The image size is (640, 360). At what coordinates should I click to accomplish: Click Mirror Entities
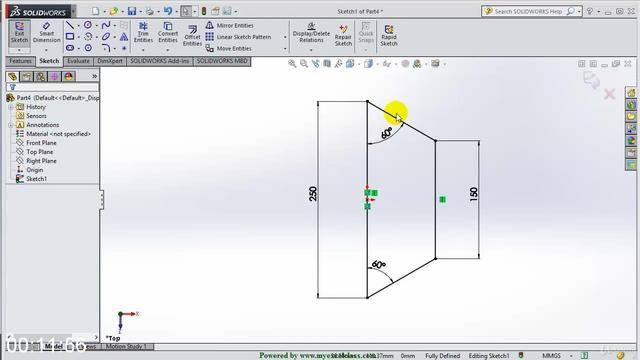[x=229, y=25]
